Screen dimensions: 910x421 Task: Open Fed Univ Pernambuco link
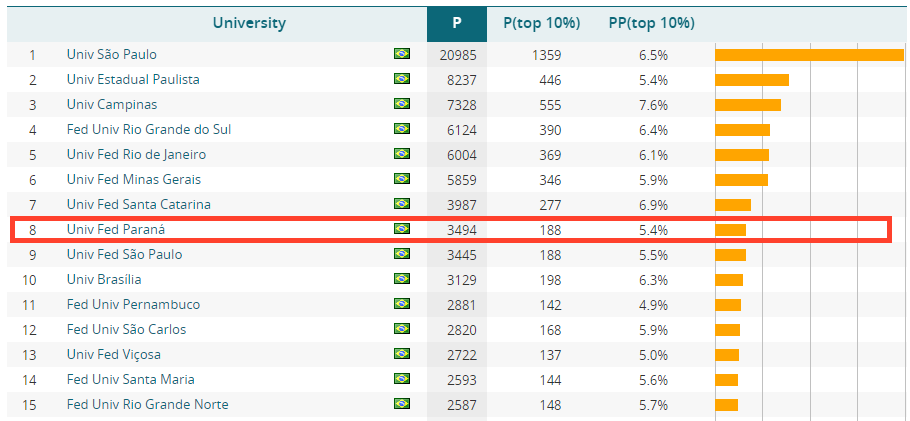[x=133, y=304]
